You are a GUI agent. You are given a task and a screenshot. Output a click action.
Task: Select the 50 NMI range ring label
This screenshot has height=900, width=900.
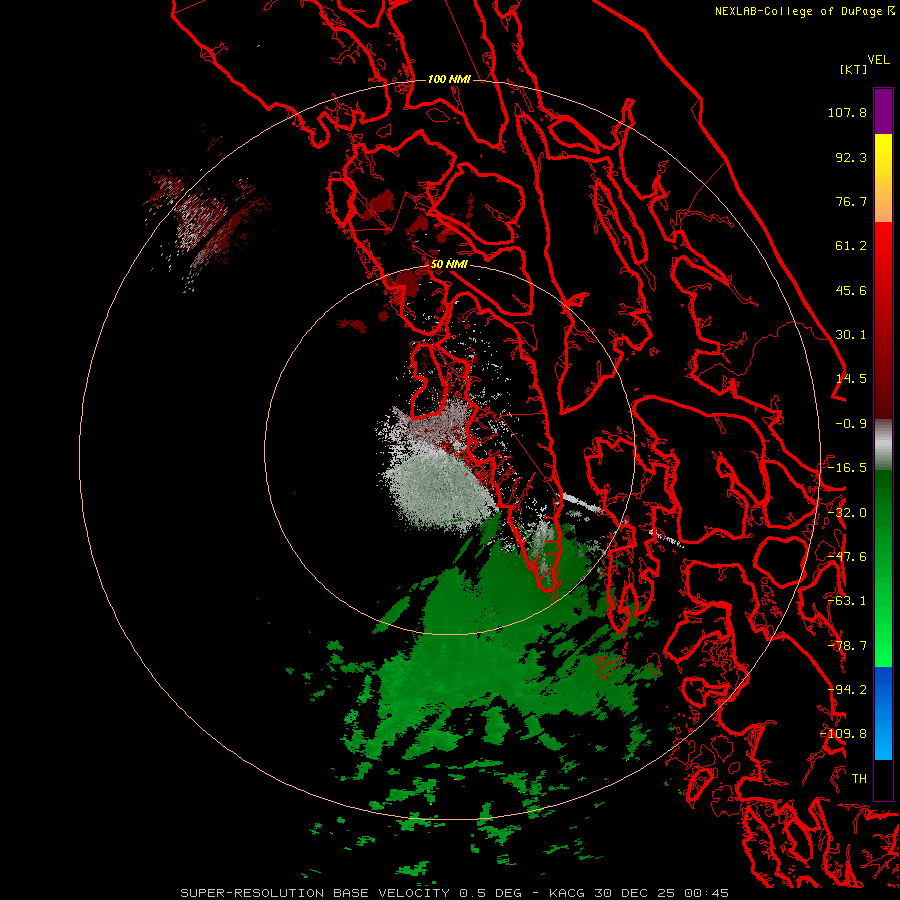(x=449, y=264)
